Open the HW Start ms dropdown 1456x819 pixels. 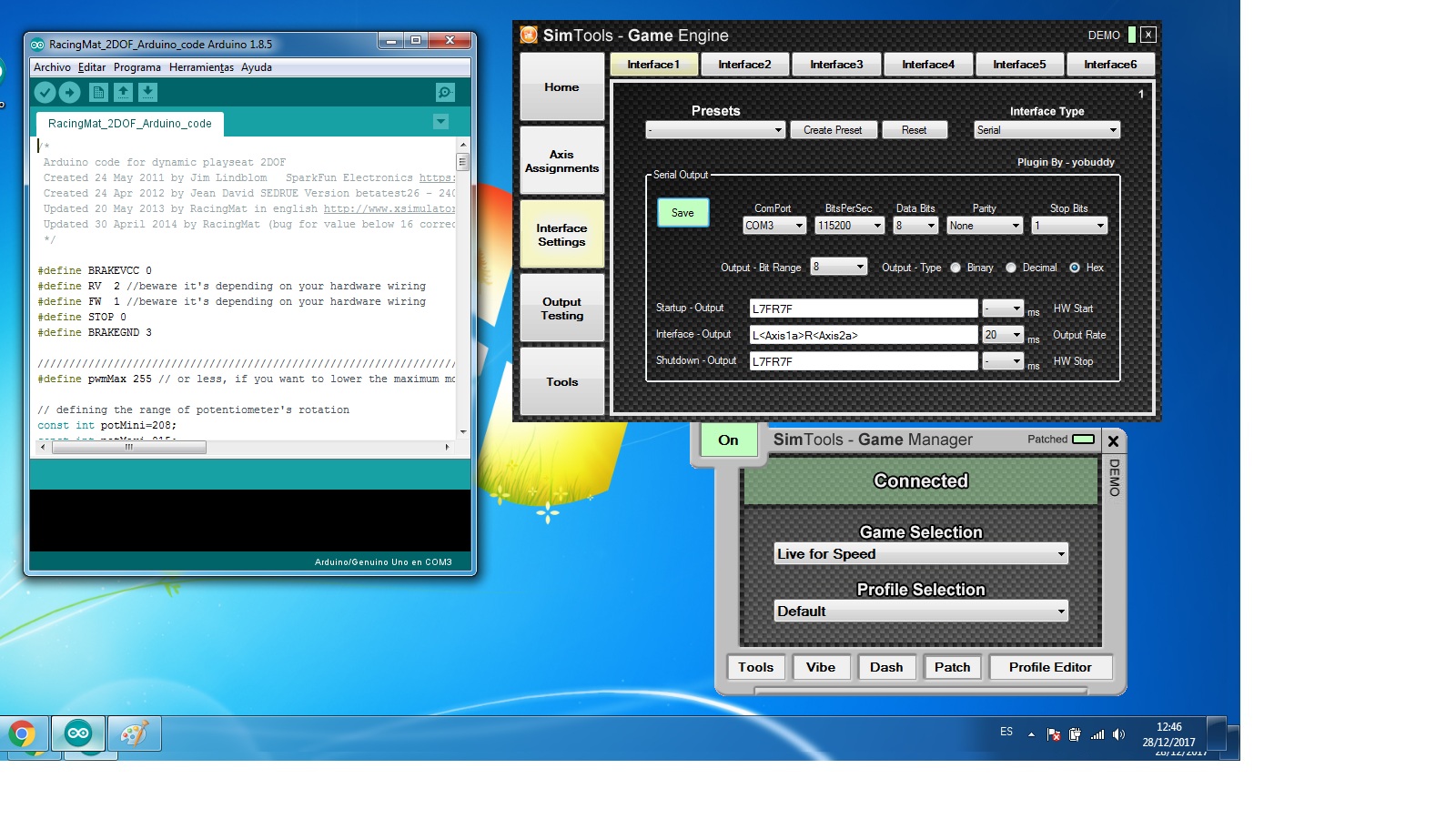pos(1004,308)
